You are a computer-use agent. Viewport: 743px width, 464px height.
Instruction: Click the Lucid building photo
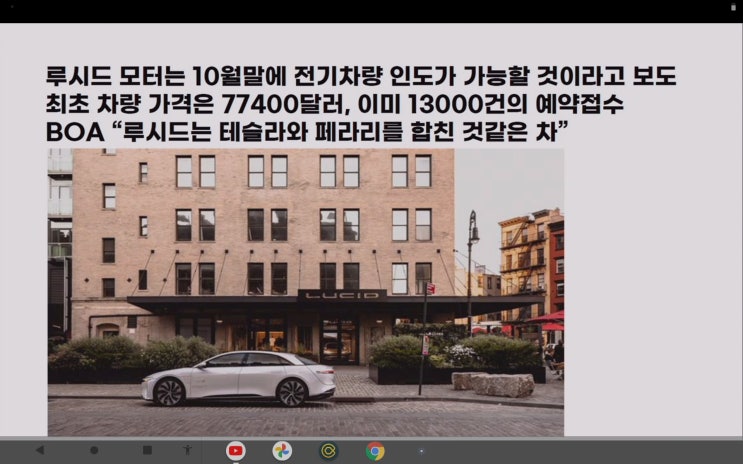tap(306, 292)
